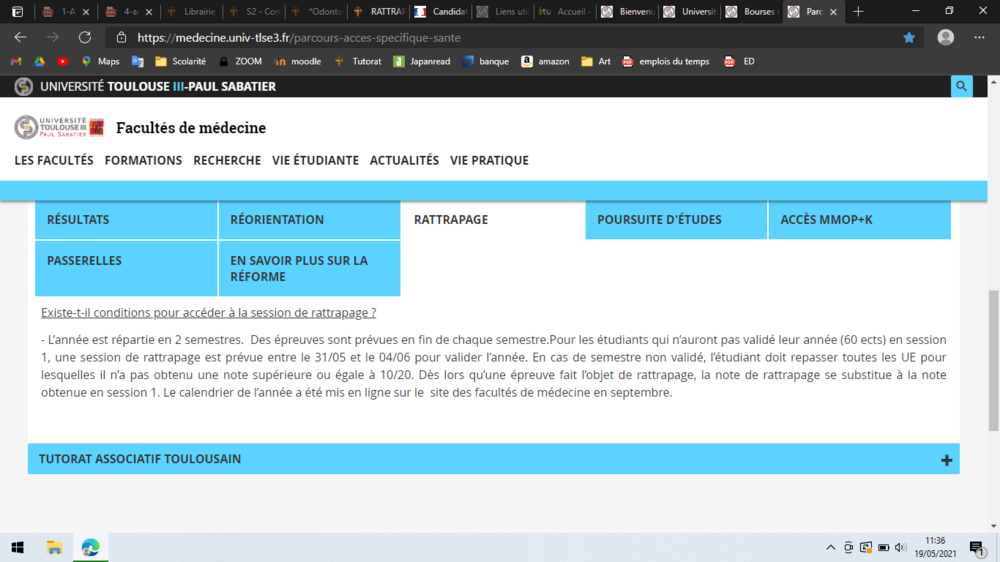This screenshot has height=562, width=1000.
Task: Click the address bar URL field
Action: tap(500, 37)
